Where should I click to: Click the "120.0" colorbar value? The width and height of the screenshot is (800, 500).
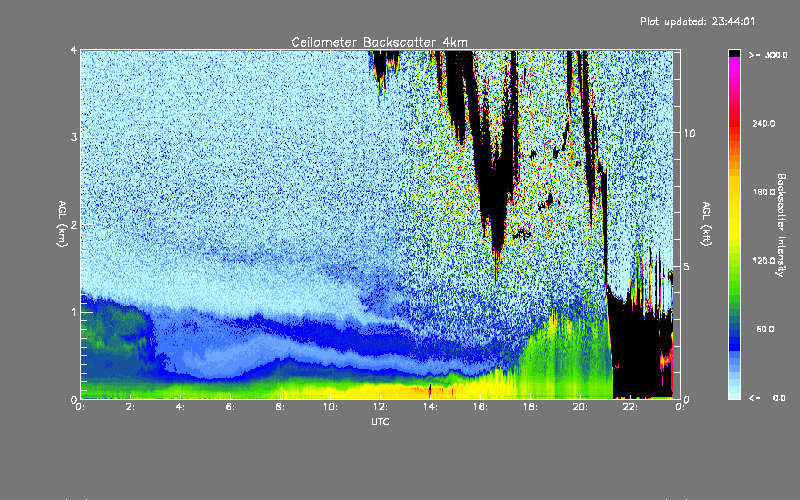pyautogui.click(x=764, y=261)
